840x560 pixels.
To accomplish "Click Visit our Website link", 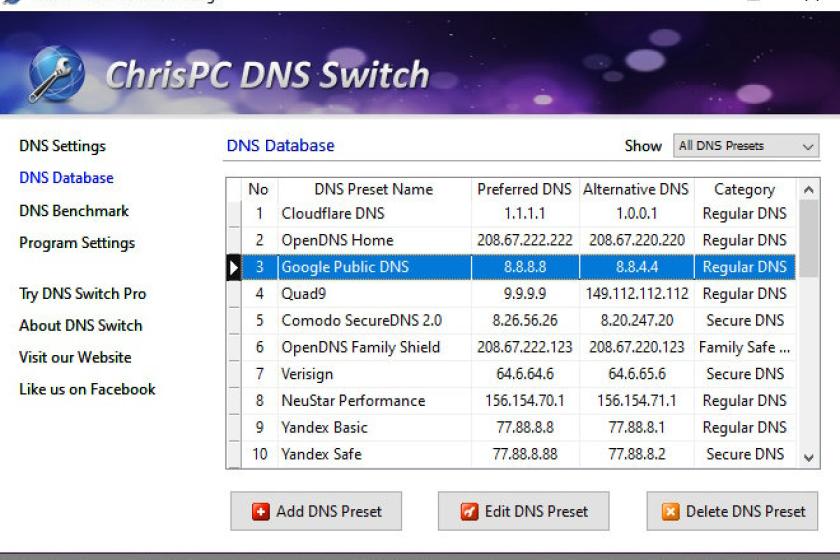I will pos(76,357).
